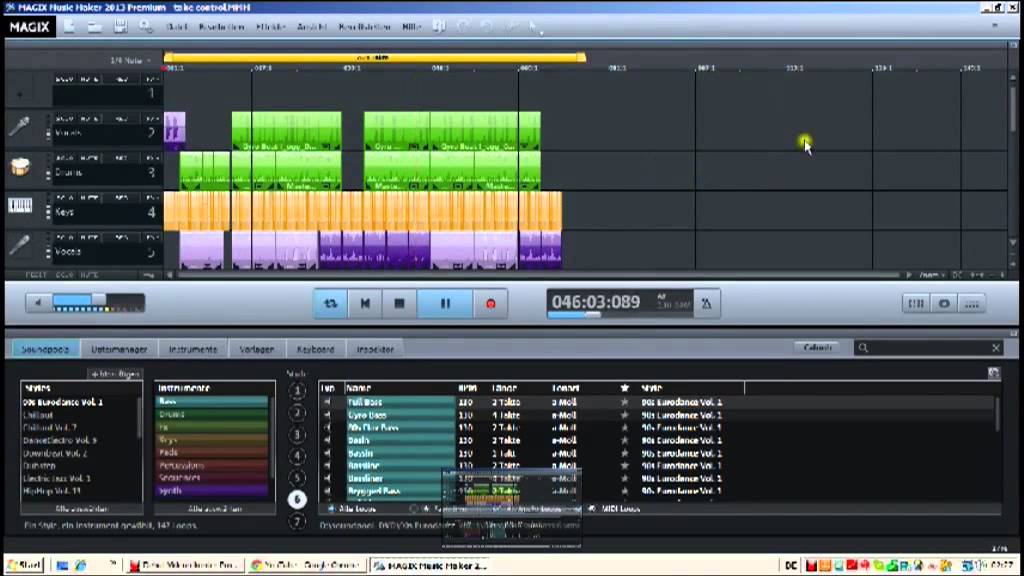Start recording with the red record button

(491, 304)
